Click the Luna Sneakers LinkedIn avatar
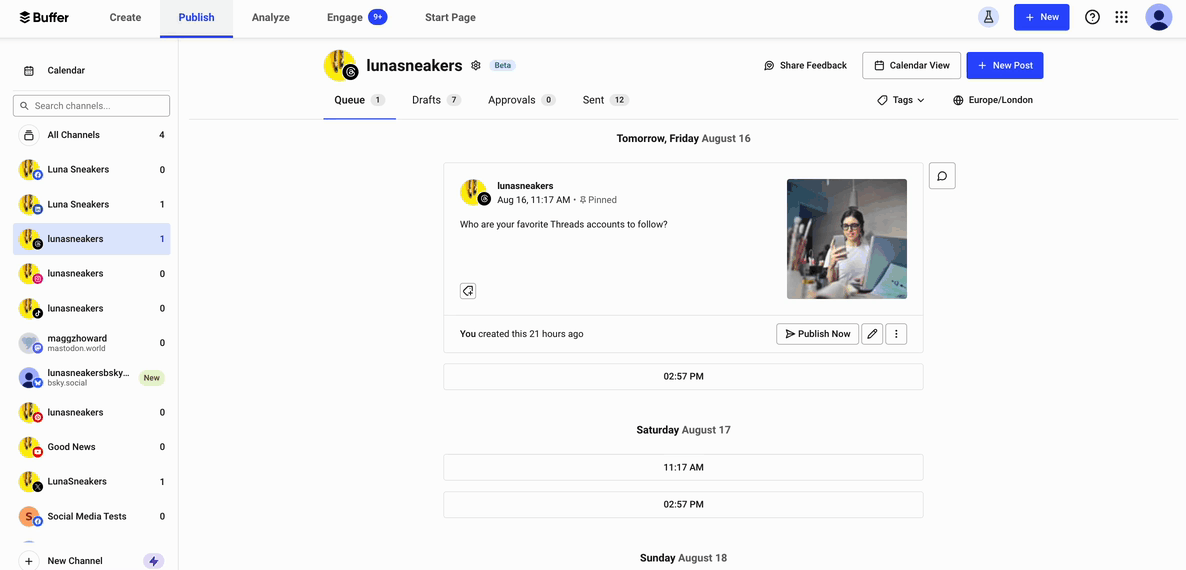The image size is (1186, 570). pyautogui.click(x=29, y=205)
